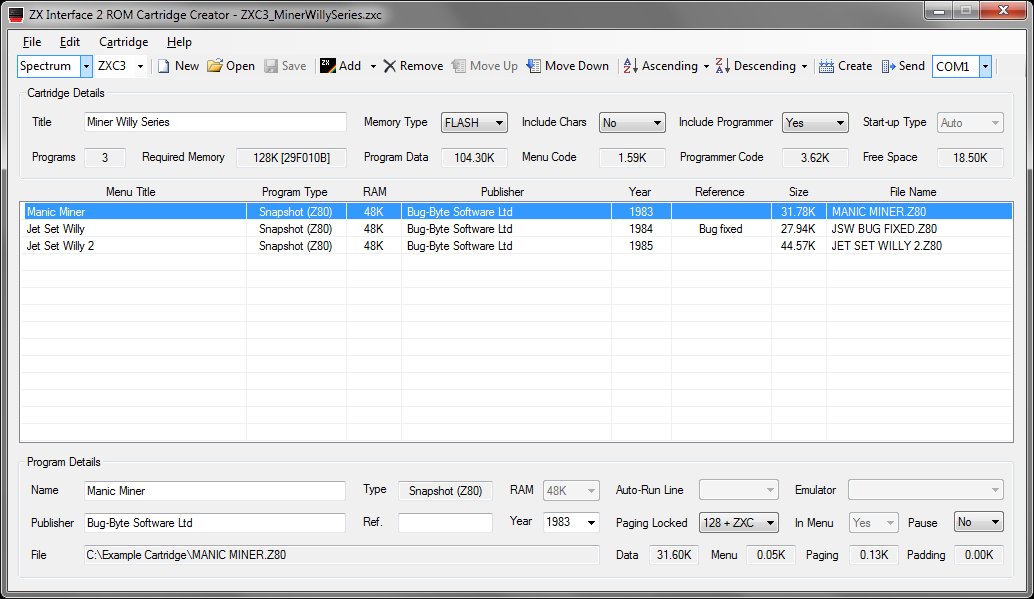1034x599 pixels.
Task: Click the ZX Add program icon
Action: [x=328, y=66]
